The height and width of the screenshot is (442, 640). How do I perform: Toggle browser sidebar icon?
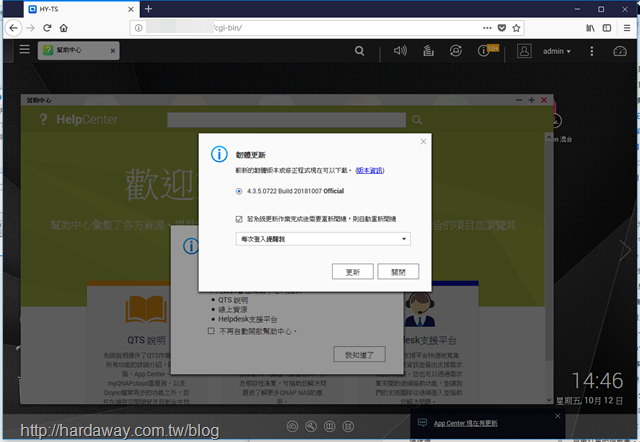[x=607, y=28]
